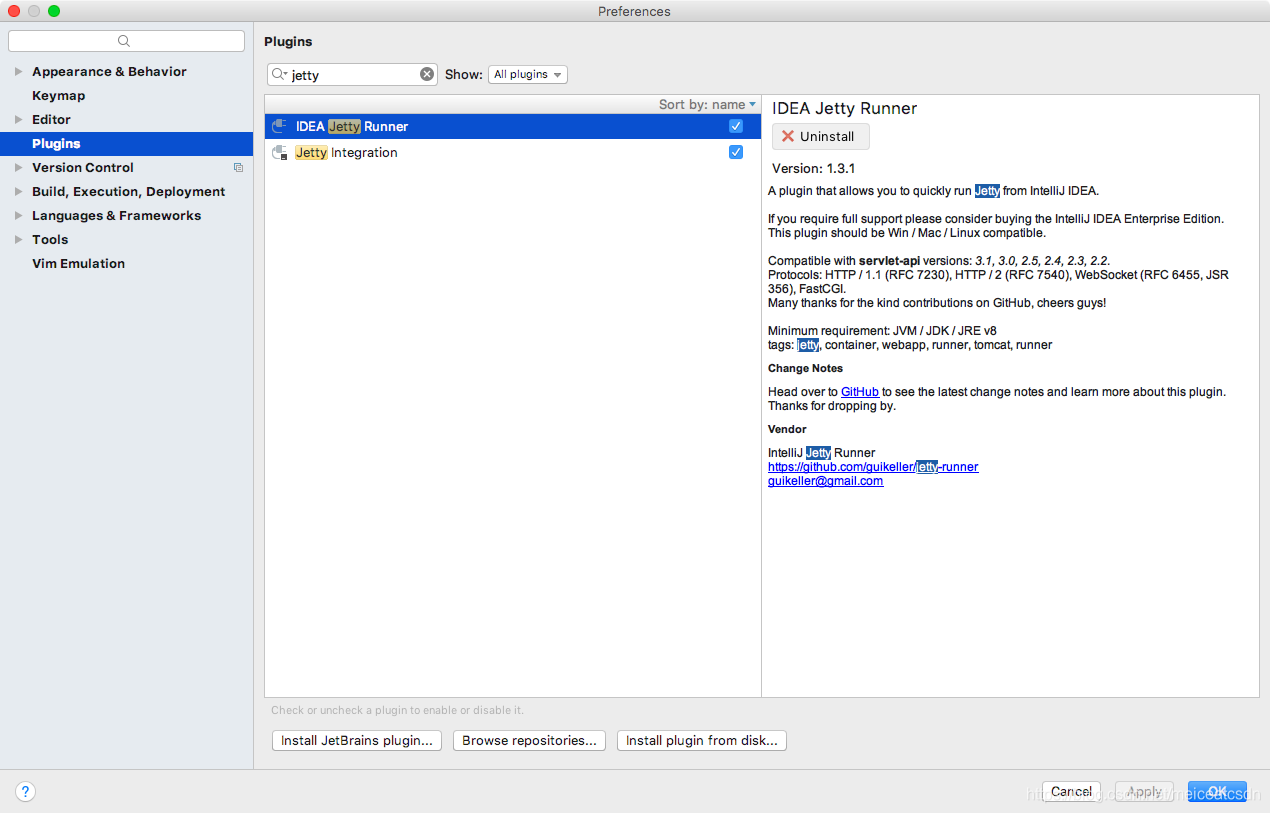Open the Sort by name dropdown
The height and width of the screenshot is (813, 1270).
click(707, 104)
